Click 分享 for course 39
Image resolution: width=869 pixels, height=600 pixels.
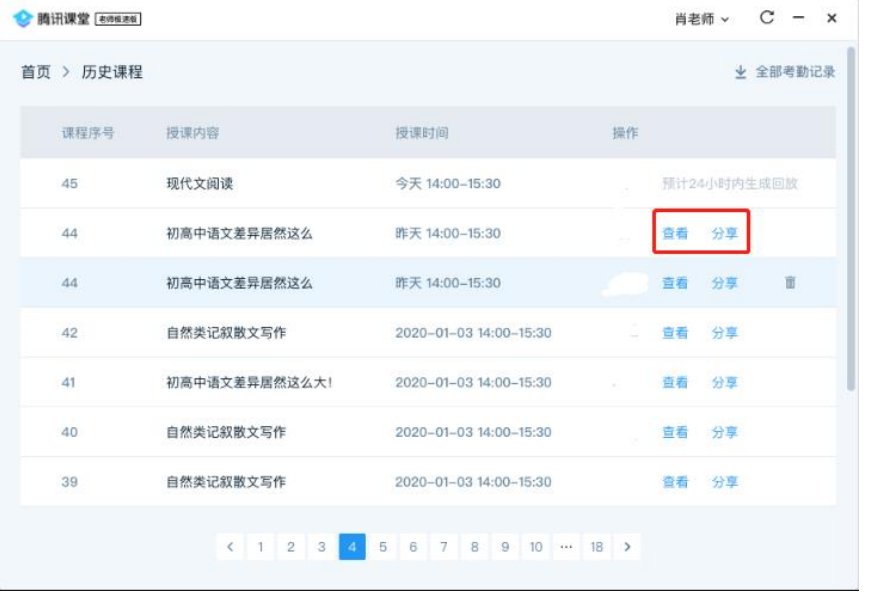(x=724, y=482)
